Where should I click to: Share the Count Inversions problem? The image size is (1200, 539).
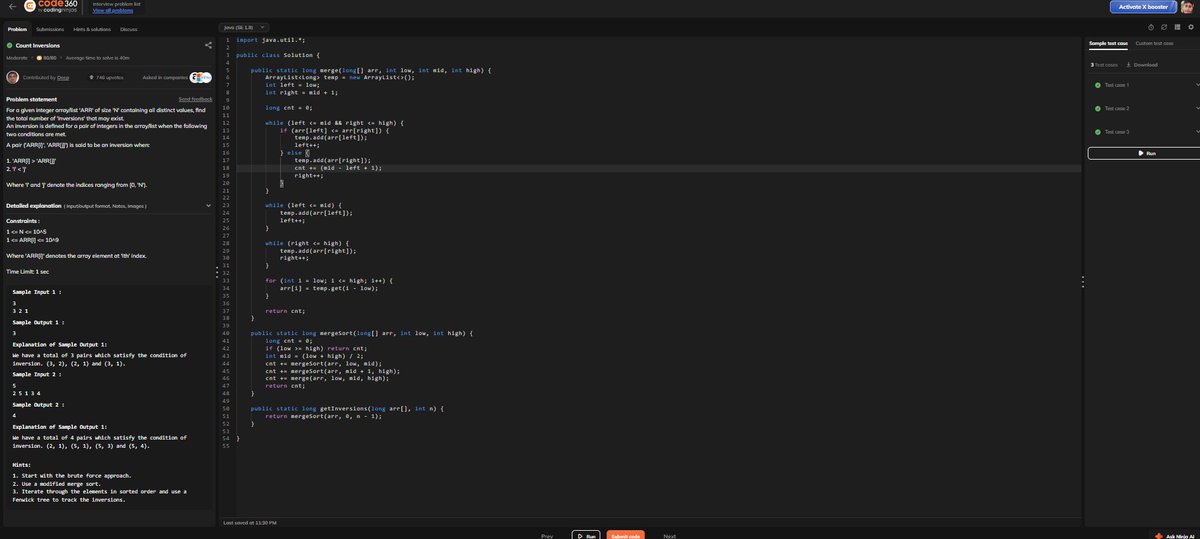tap(208, 45)
